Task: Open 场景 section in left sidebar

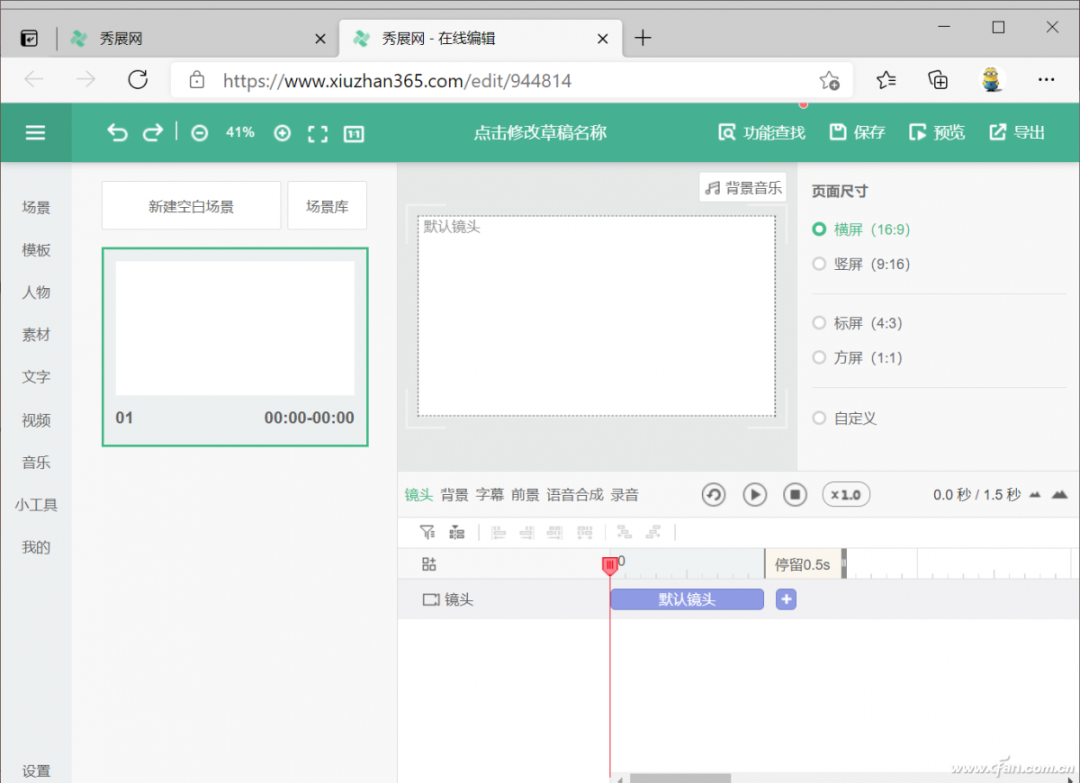Action: click(x=36, y=207)
